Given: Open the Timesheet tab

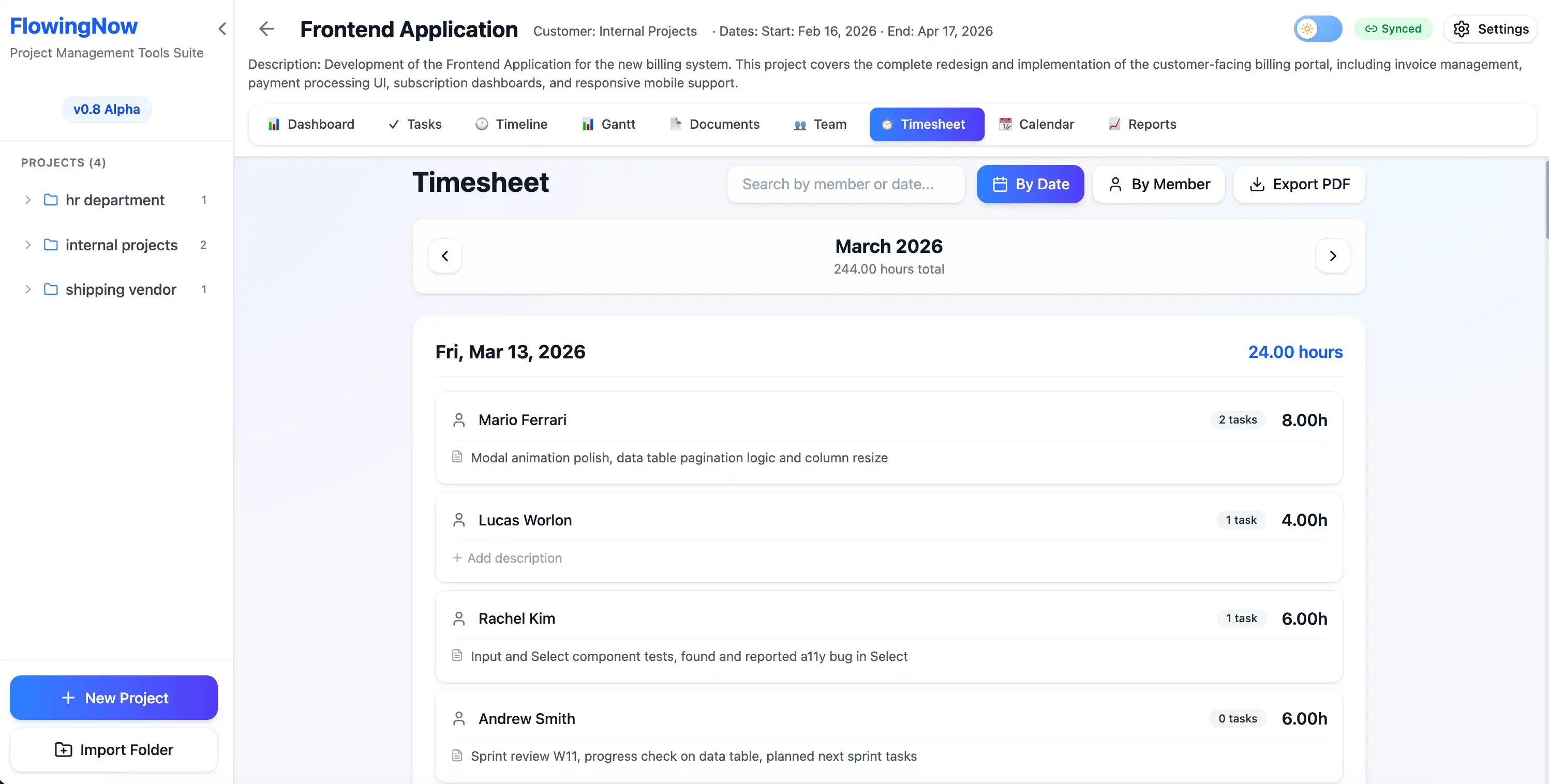Looking at the screenshot, I should (927, 124).
